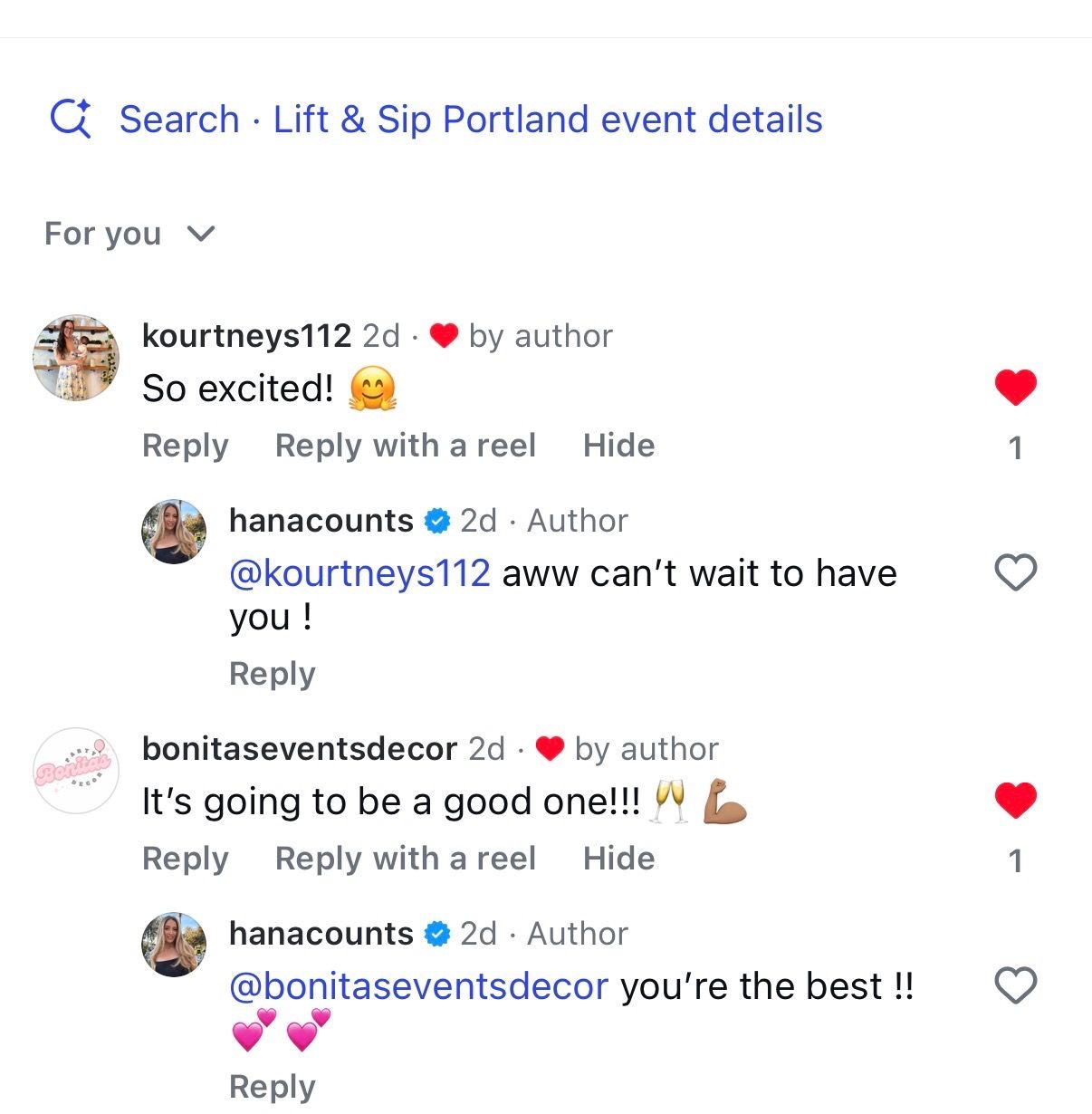Reply to hanacounts' can't wait comment
This screenshot has height=1114, width=1092.
click(272, 674)
